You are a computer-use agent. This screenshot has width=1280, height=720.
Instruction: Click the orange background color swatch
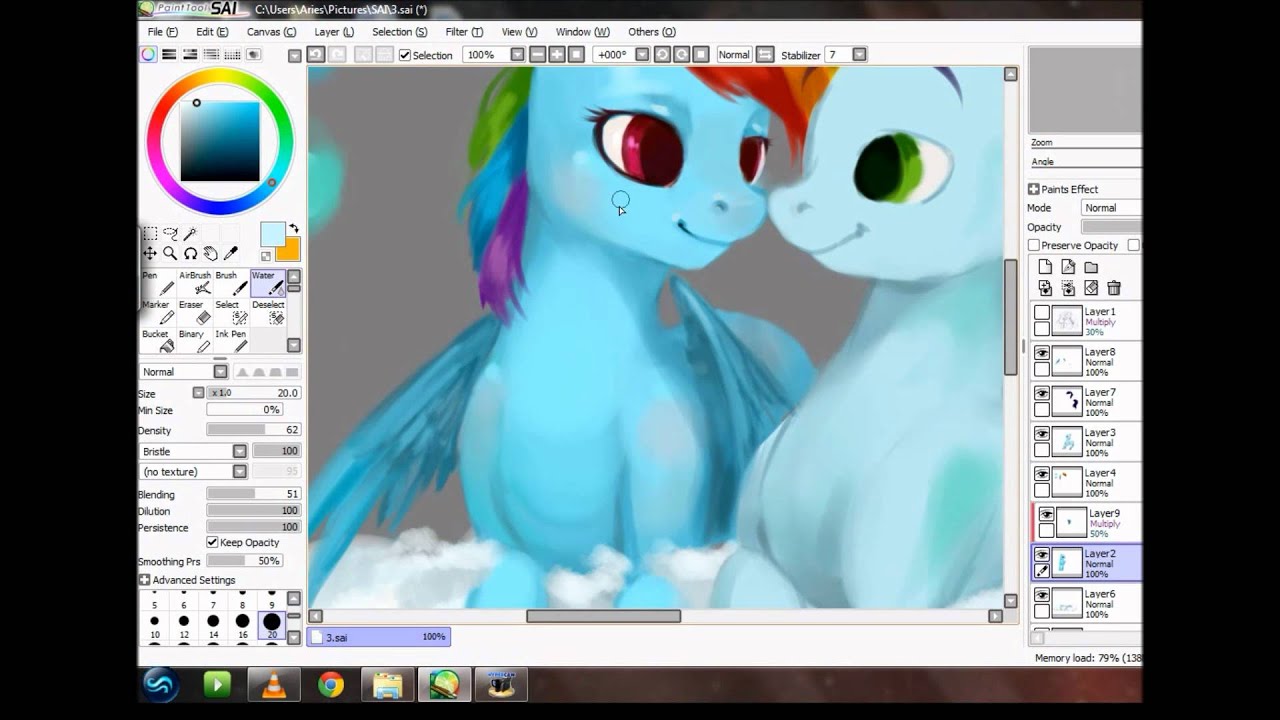(x=290, y=251)
